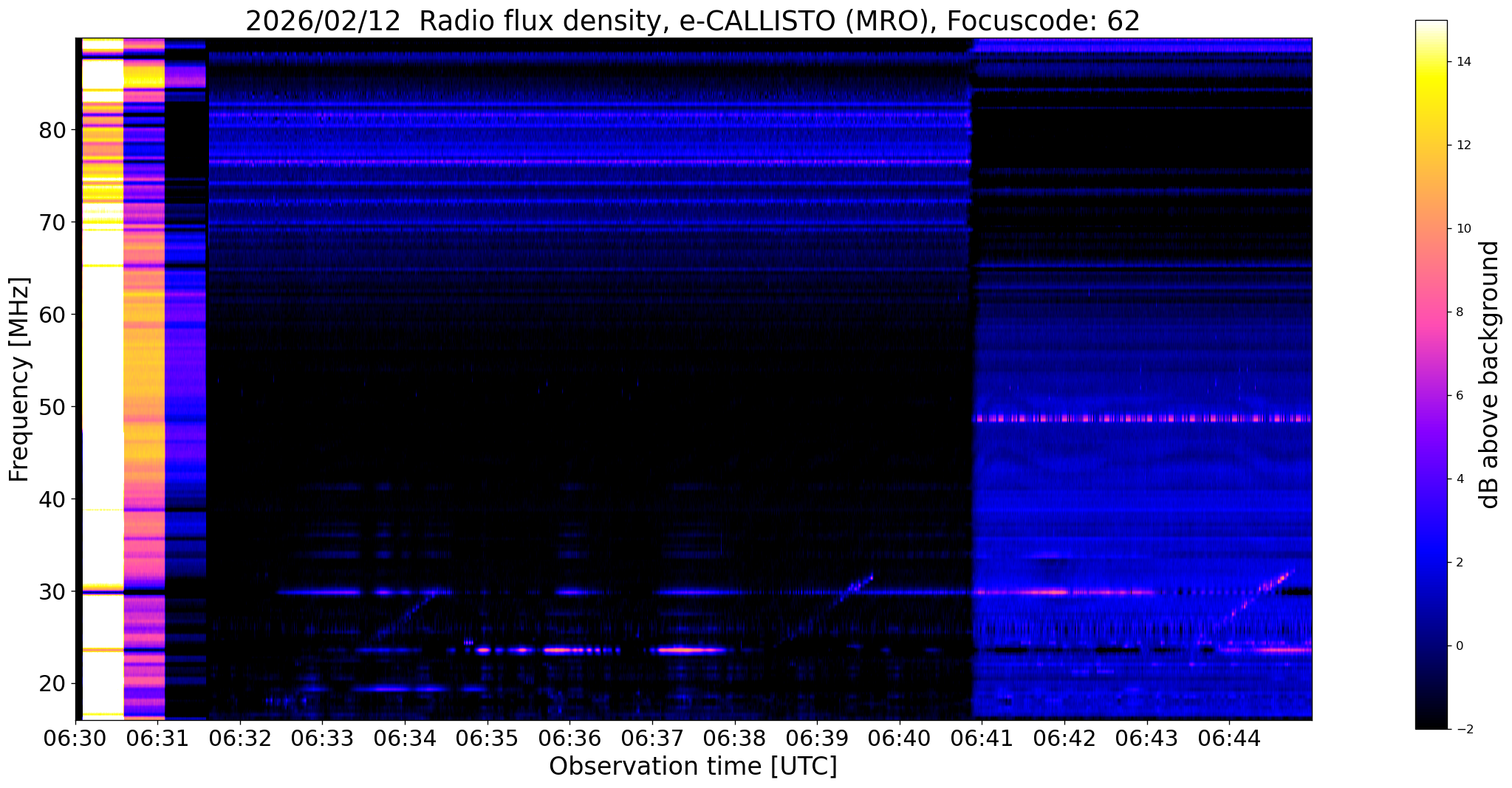1512x788 pixels.
Task: Click inside the radio spectrogram plot area
Action: coord(694,379)
